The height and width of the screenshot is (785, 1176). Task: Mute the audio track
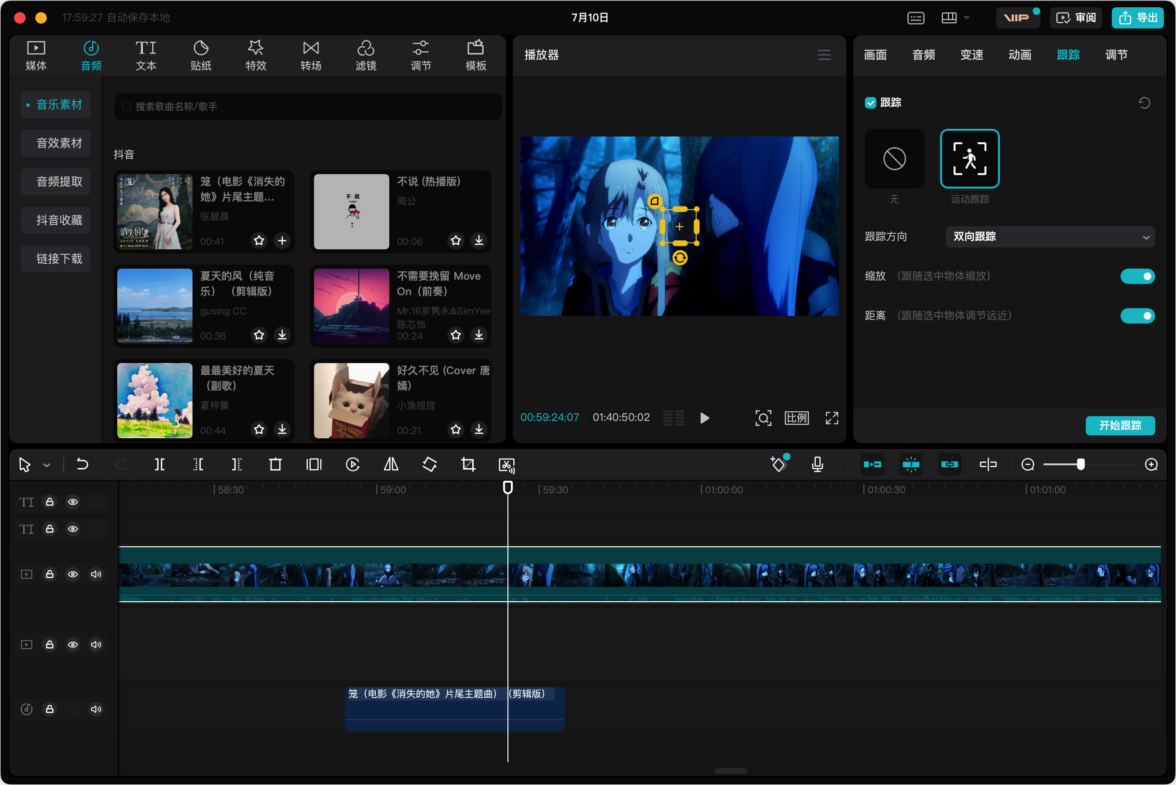(x=96, y=709)
